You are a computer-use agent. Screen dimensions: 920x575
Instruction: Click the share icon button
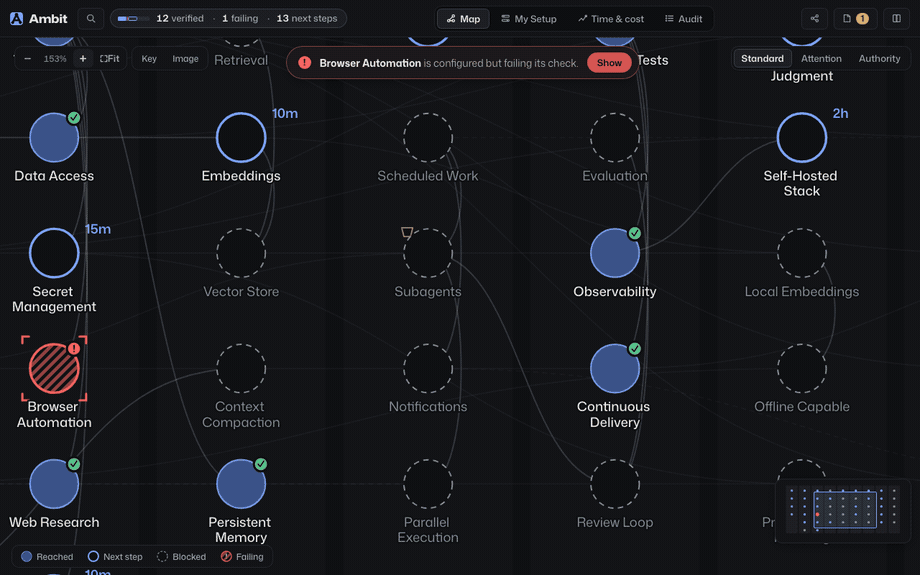(x=814, y=19)
